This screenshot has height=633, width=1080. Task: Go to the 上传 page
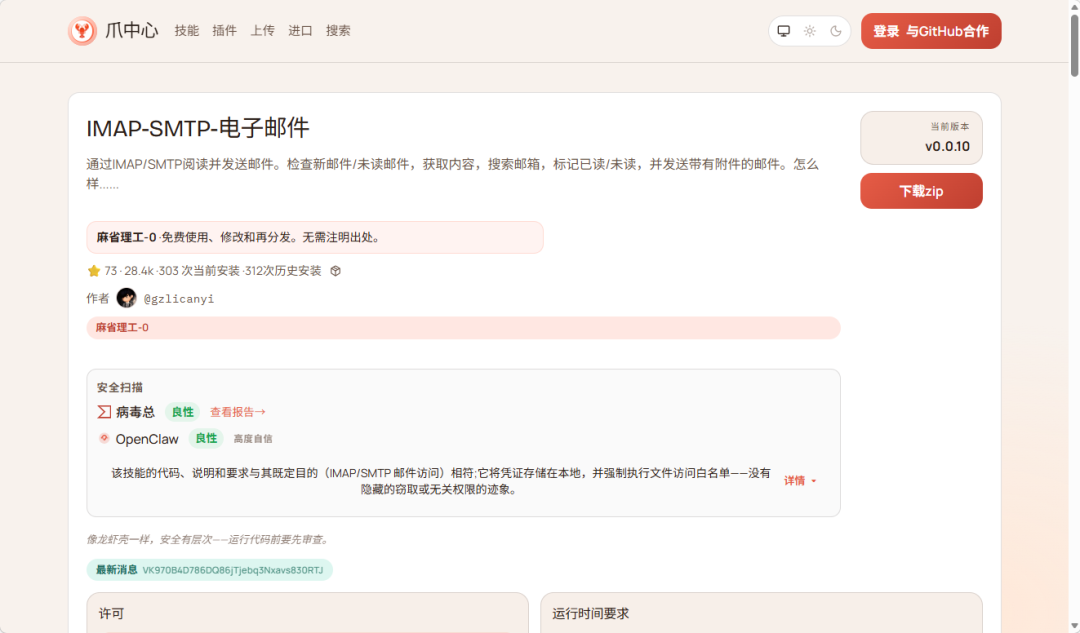[x=262, y=31]
